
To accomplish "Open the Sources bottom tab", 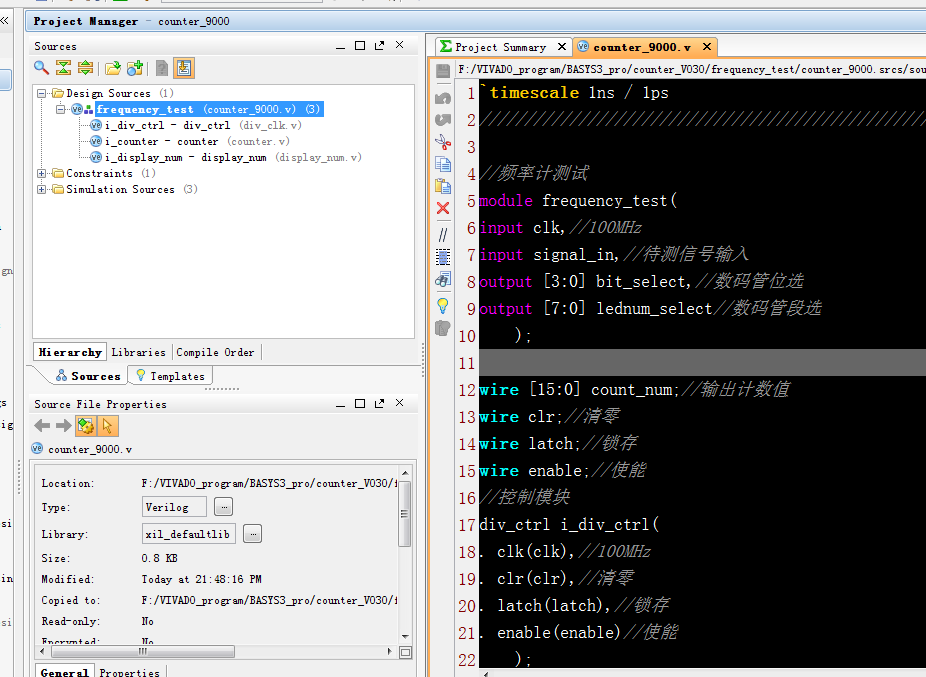I will [87, 376].
